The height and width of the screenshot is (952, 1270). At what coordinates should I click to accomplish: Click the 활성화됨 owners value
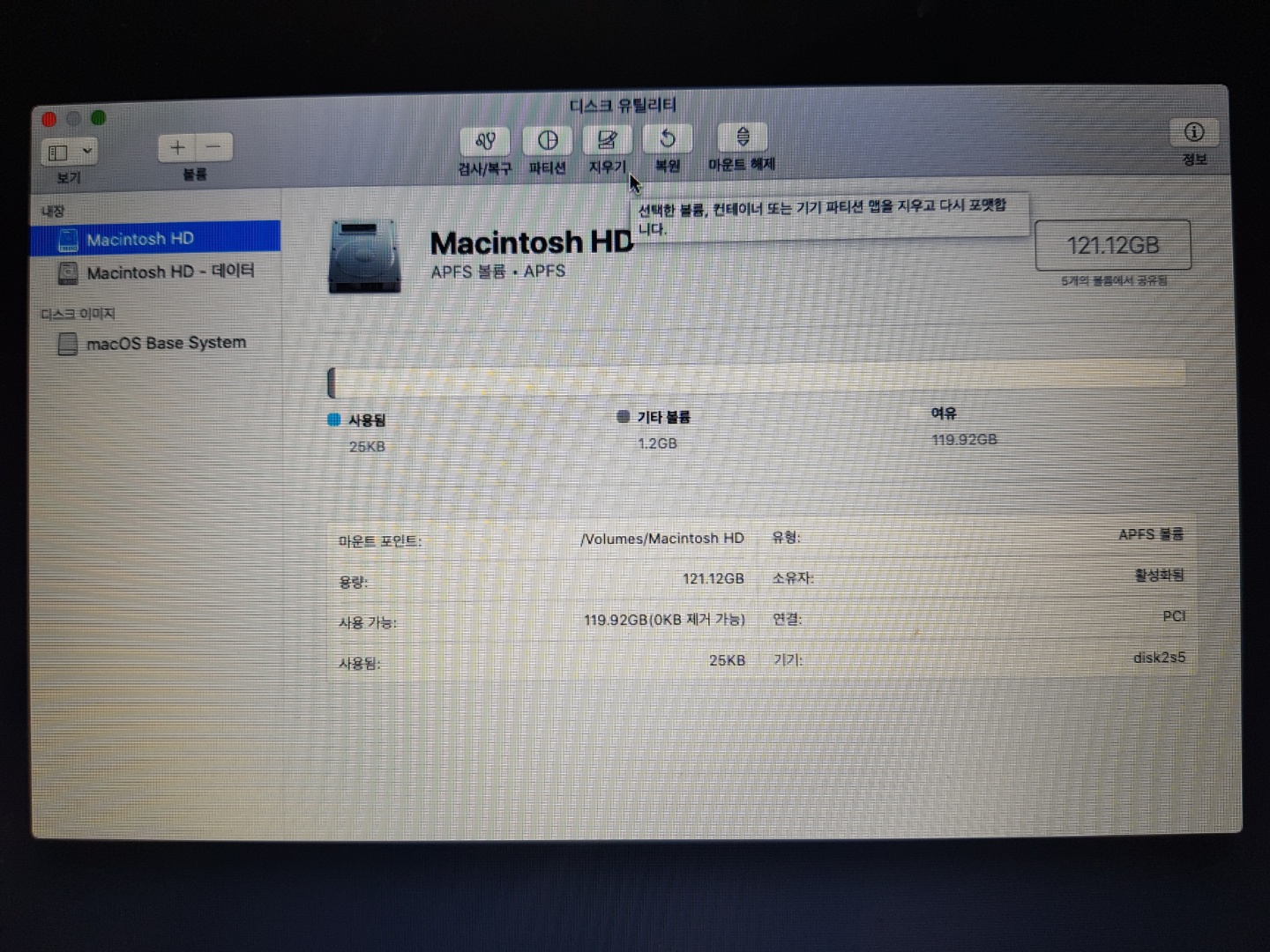[x=1159, y=575]
